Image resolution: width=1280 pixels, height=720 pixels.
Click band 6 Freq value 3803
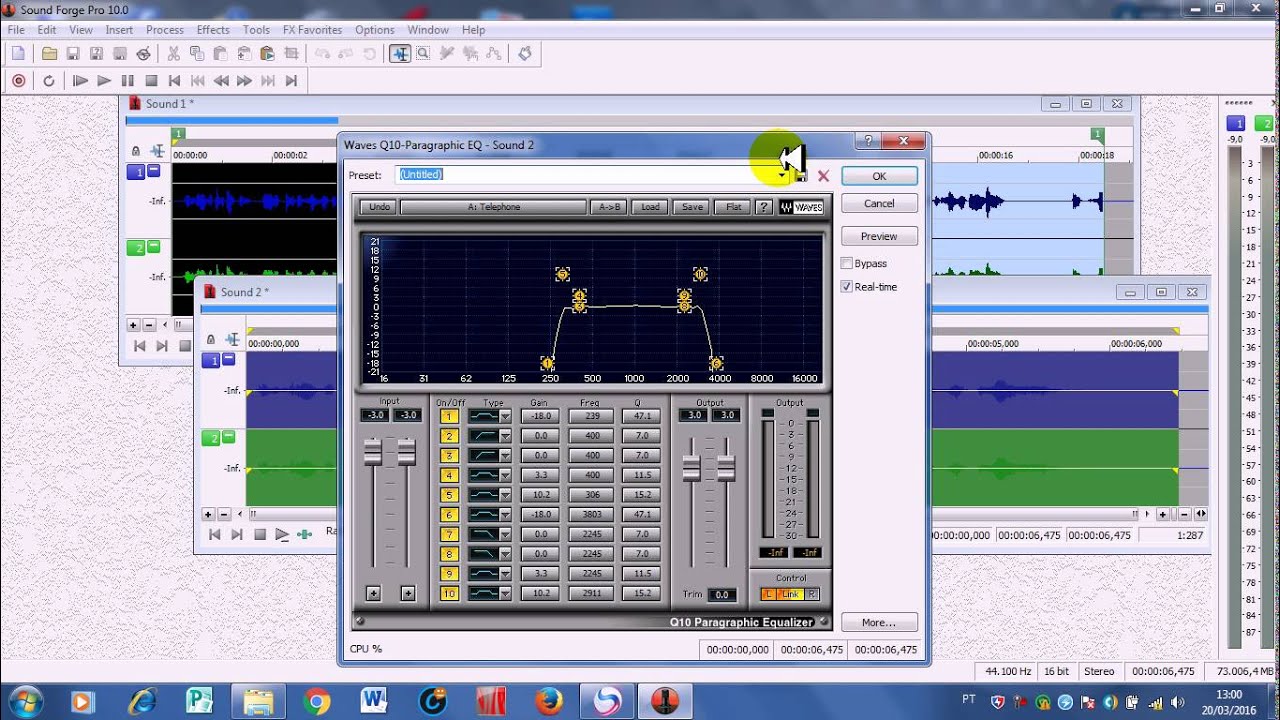(590, 514)
